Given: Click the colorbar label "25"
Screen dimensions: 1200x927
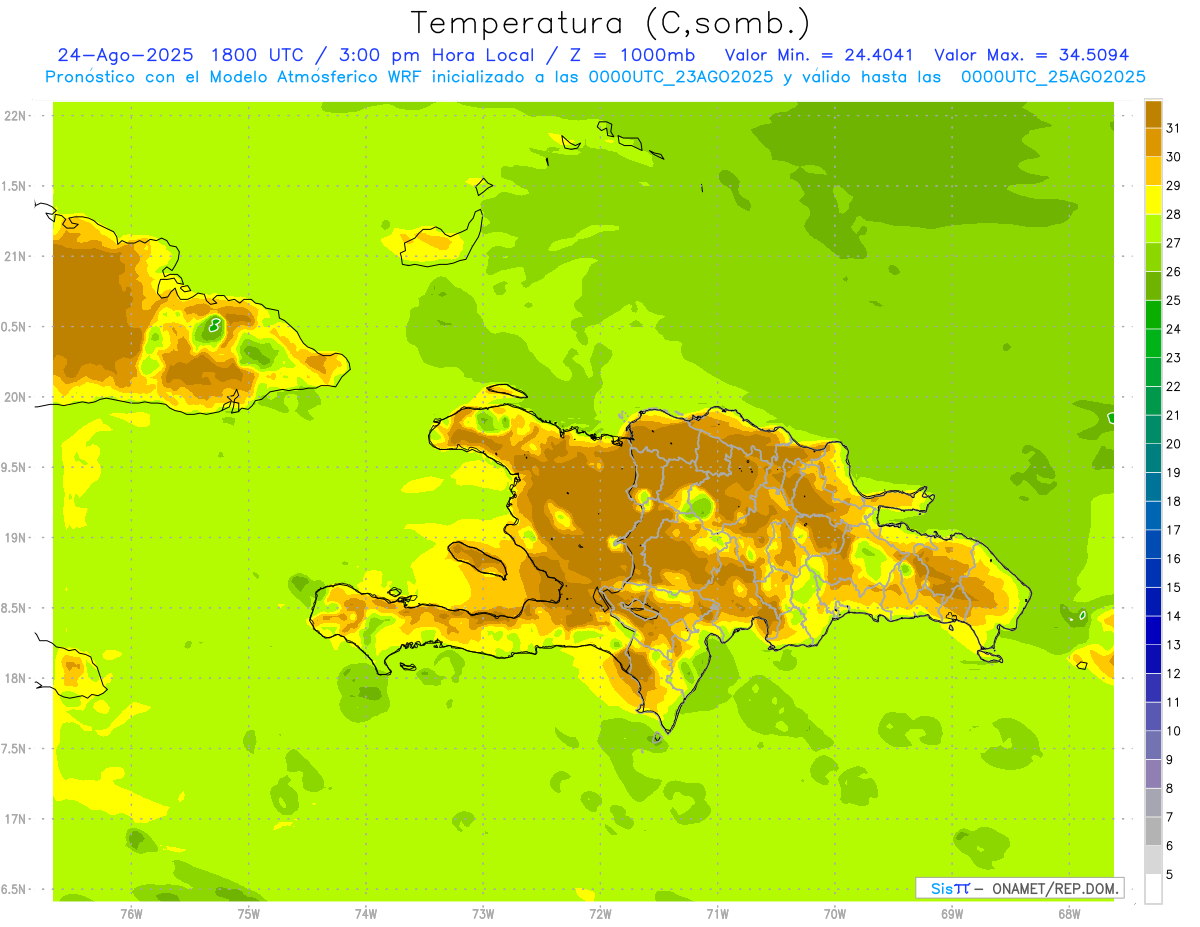Looking at the screenshot, I should pyautogui.click(x=1174, y=300).
